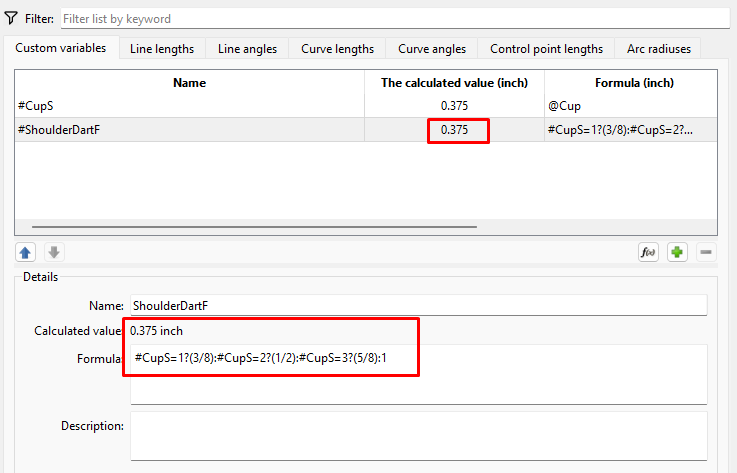Select the #CupS variable row

(x=189, y=105)
